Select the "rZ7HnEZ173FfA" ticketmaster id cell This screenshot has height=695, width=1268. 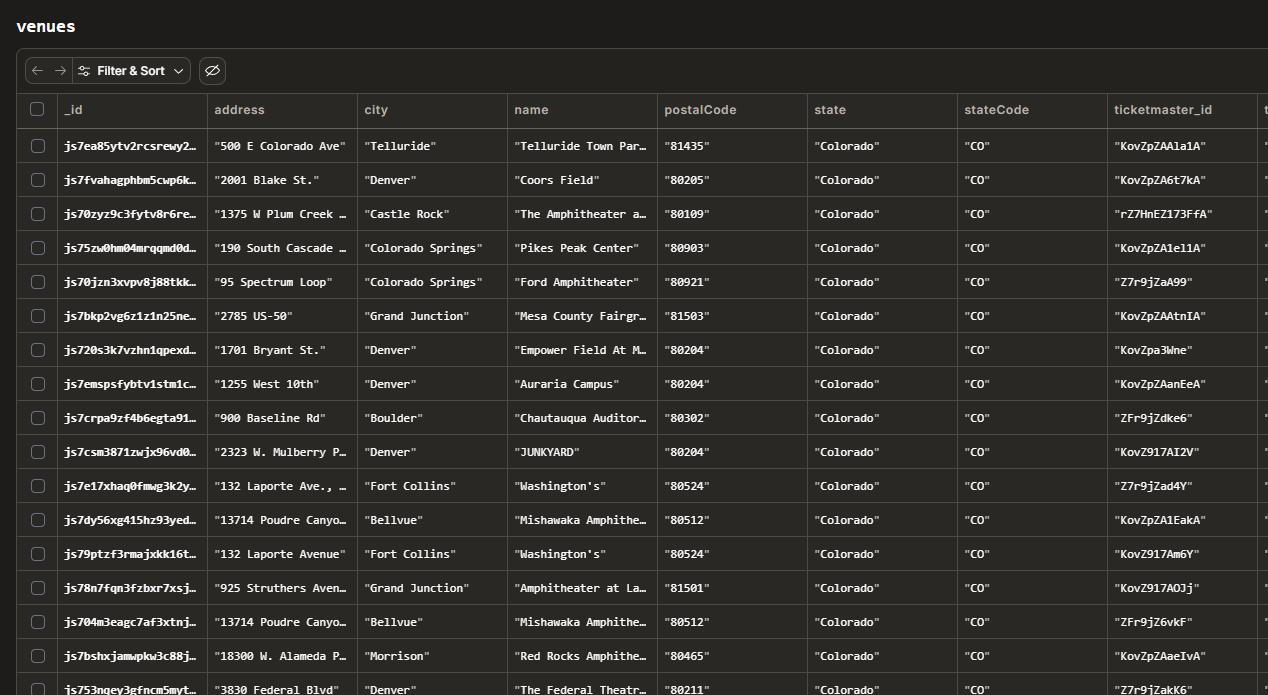point(1182,214)
